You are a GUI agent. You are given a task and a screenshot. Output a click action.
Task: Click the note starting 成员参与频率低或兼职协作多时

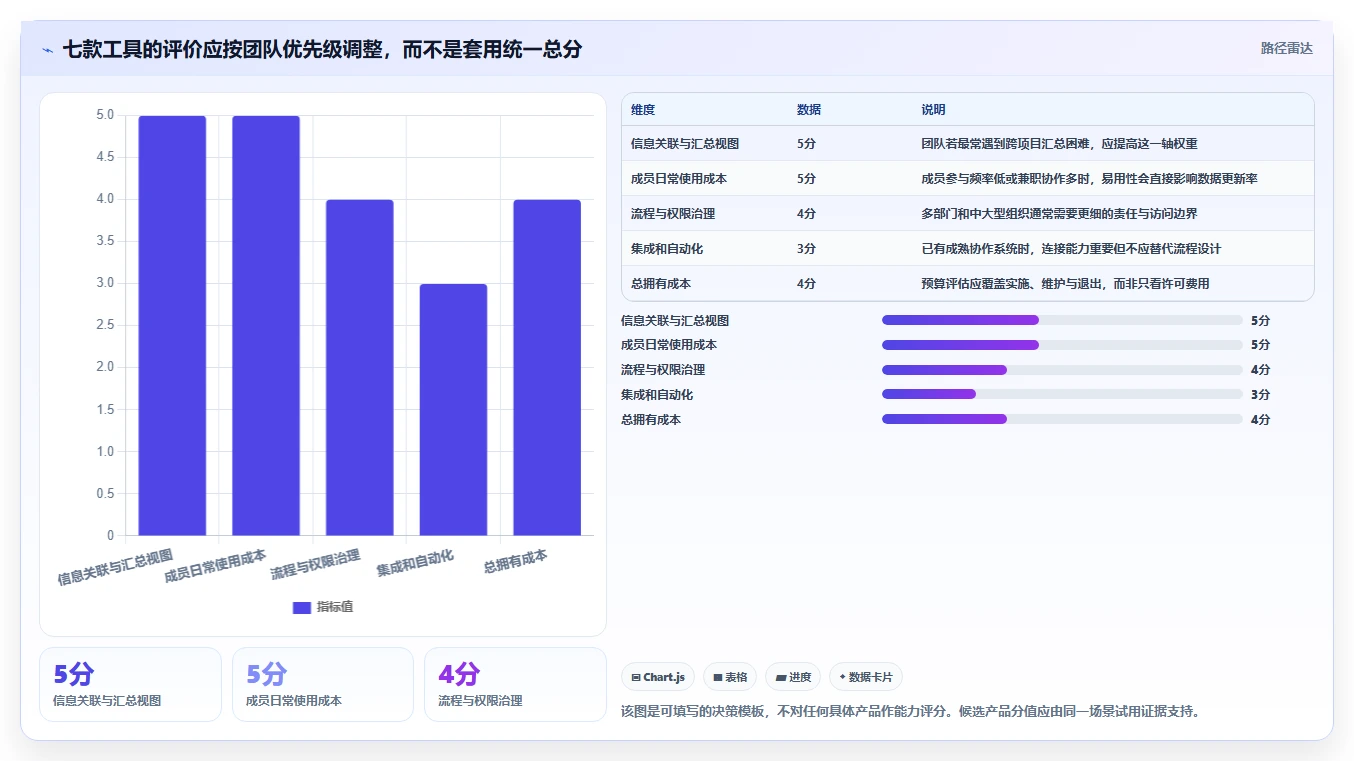(1089, 179)
